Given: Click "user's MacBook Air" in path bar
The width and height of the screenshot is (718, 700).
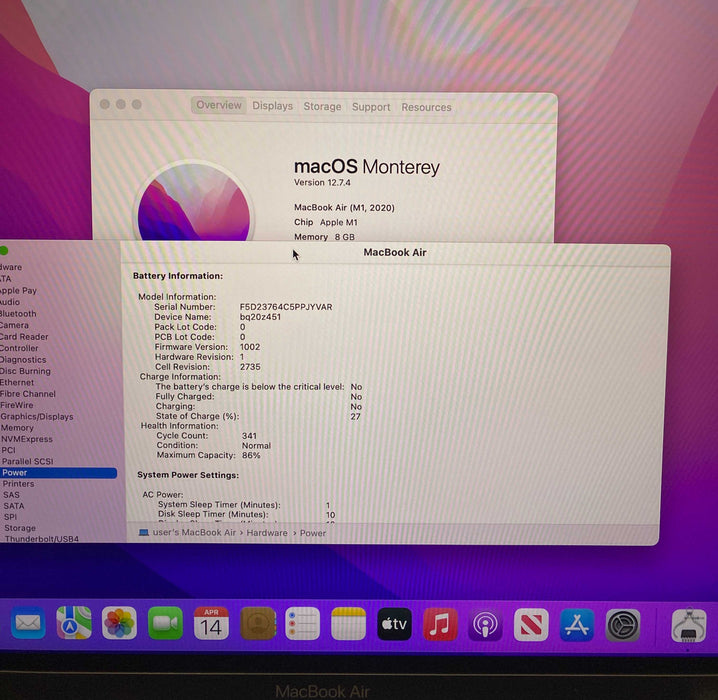Looking at the screenshot, I should pos(194,532).
